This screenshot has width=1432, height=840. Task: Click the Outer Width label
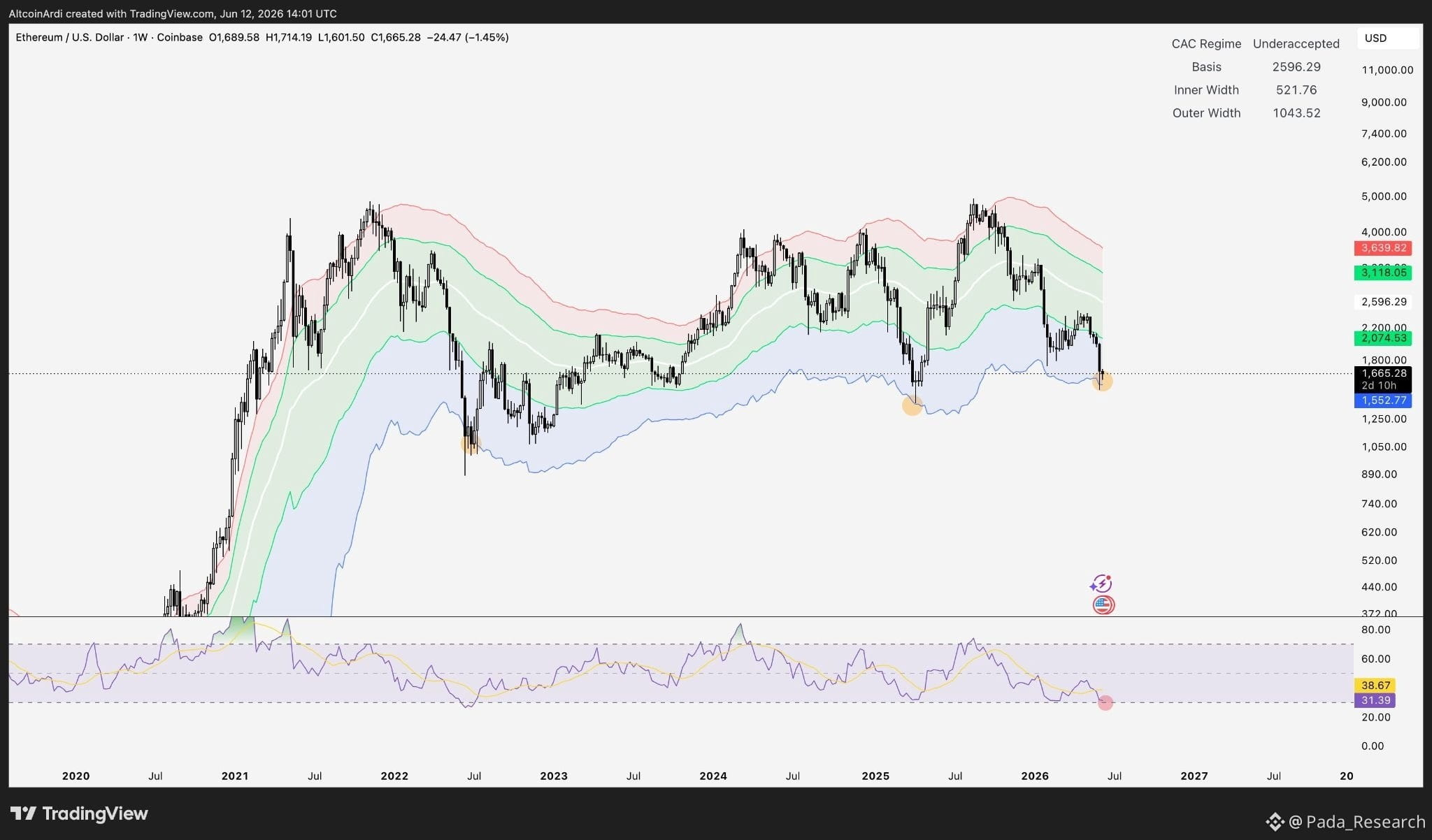coord(1206,113)
